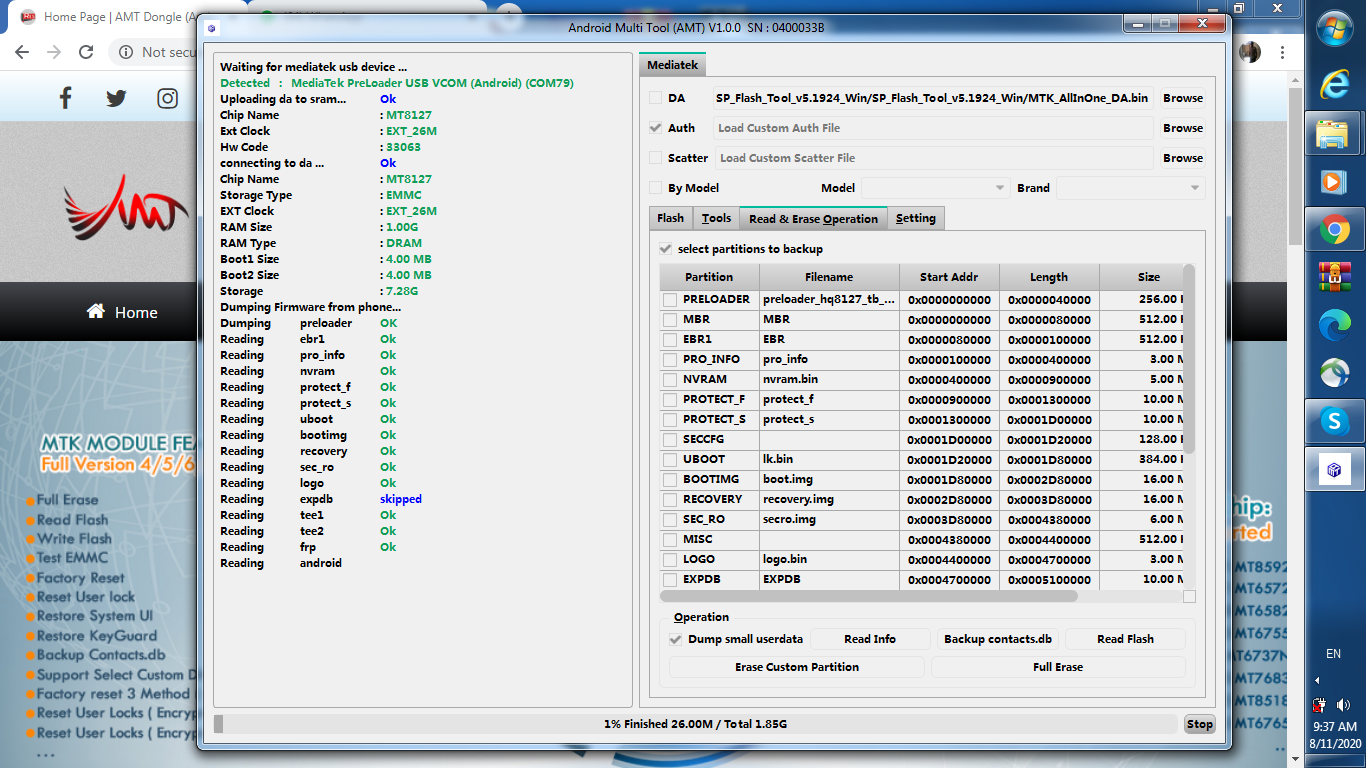
Task: Switch to Google Chrome in the taskbar
Action: tap(1334, 231)
